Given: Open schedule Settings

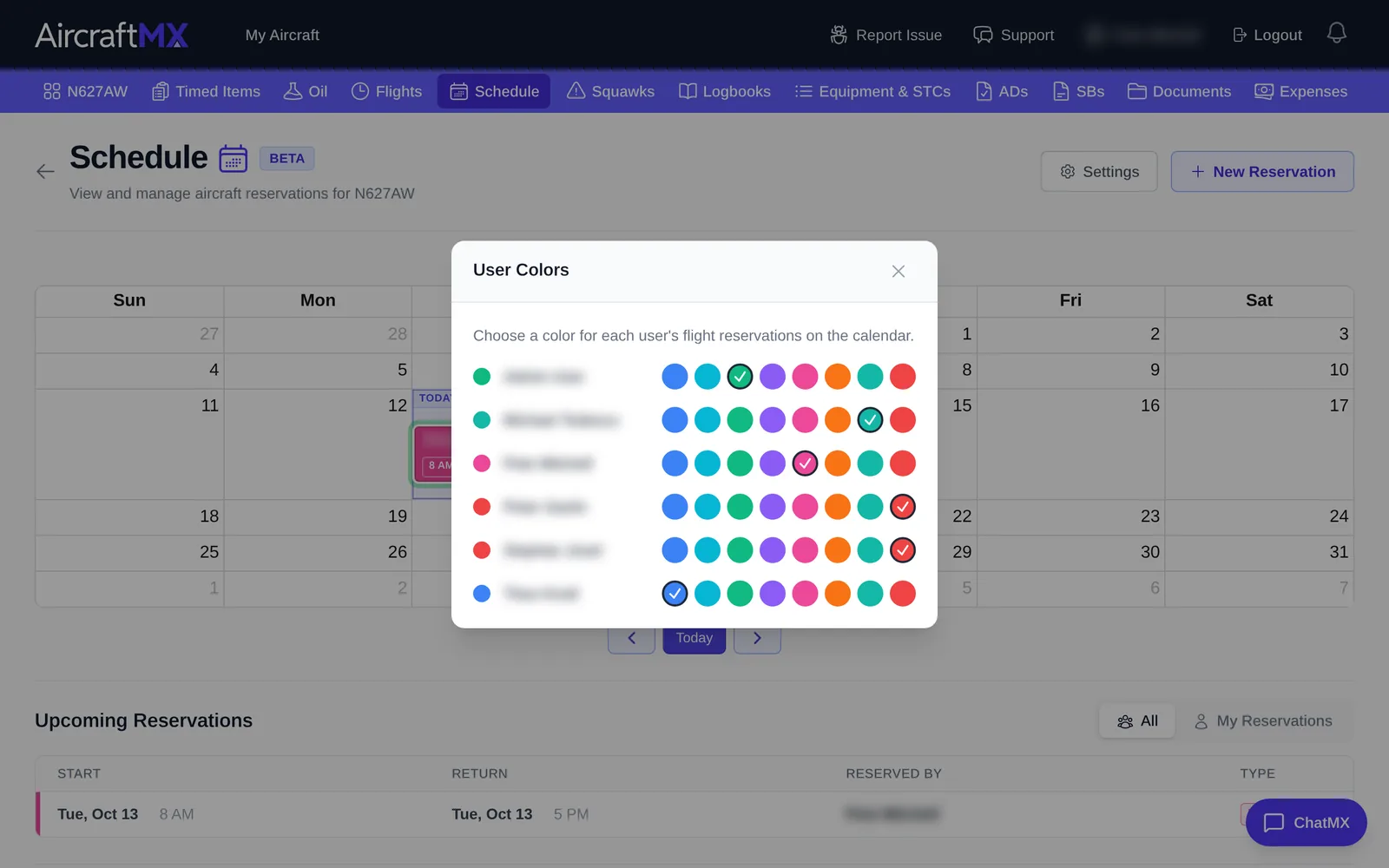Looking at the screenshot, I should coord(1099,172).
